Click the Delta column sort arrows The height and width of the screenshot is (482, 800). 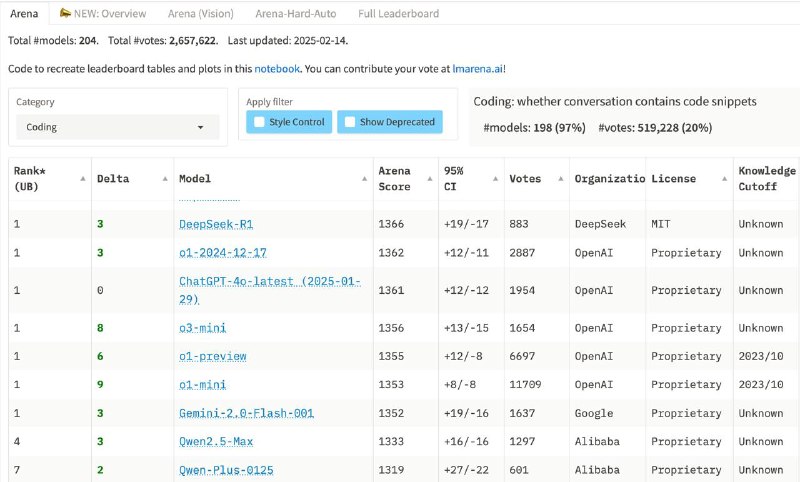[x=164, y=179]
